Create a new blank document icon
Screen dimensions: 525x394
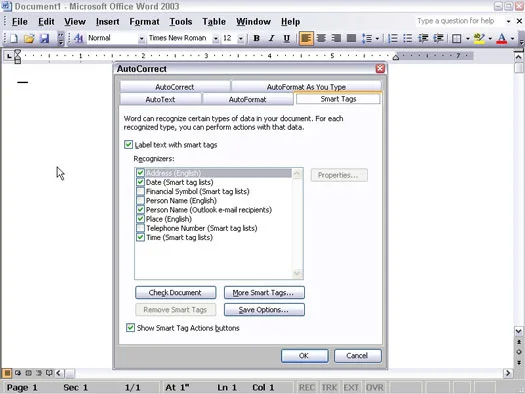coord(14,38)
